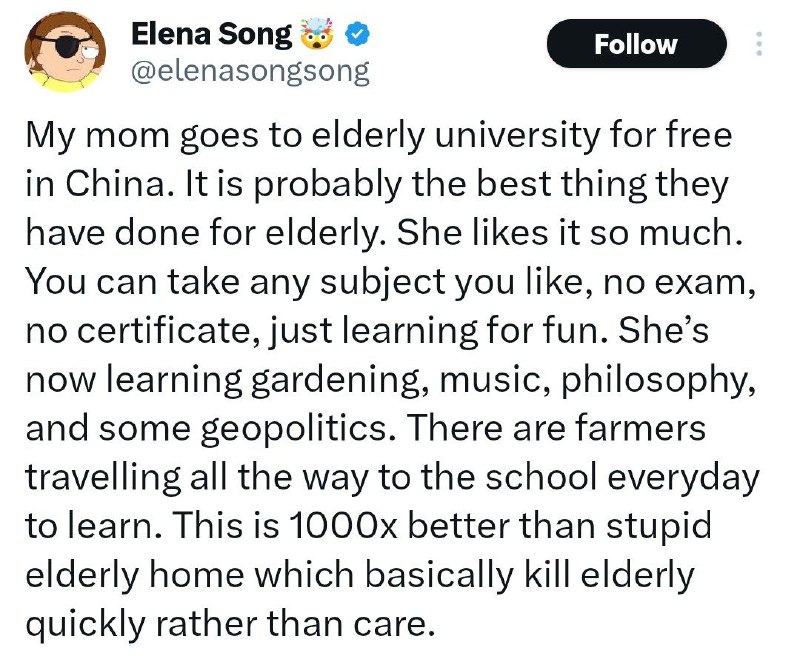Viewport: 800px width, 656px height.
Task: Click the blue verified badge
Action: [x=356, y=36]
